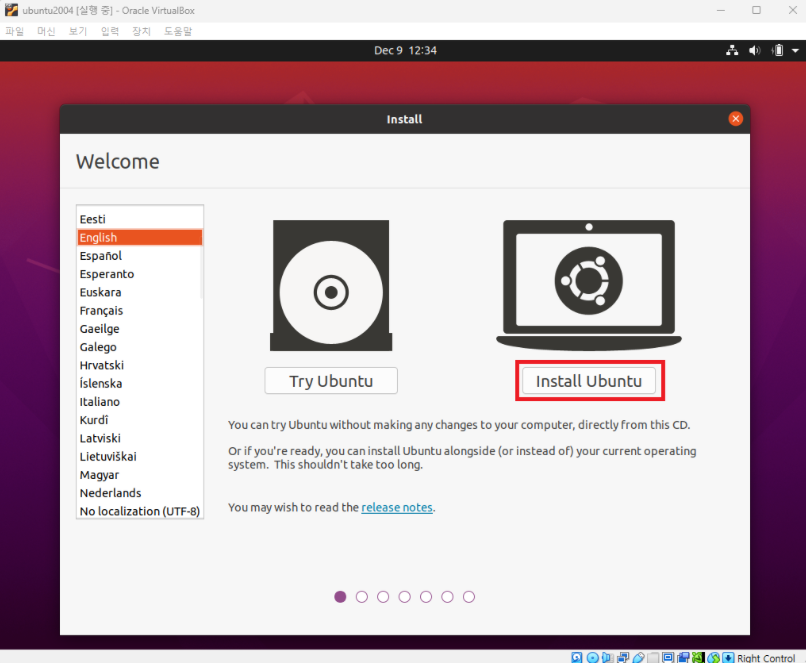Choose Íslenska from the language list
The image size is (806, 663).
coord(139,383)
